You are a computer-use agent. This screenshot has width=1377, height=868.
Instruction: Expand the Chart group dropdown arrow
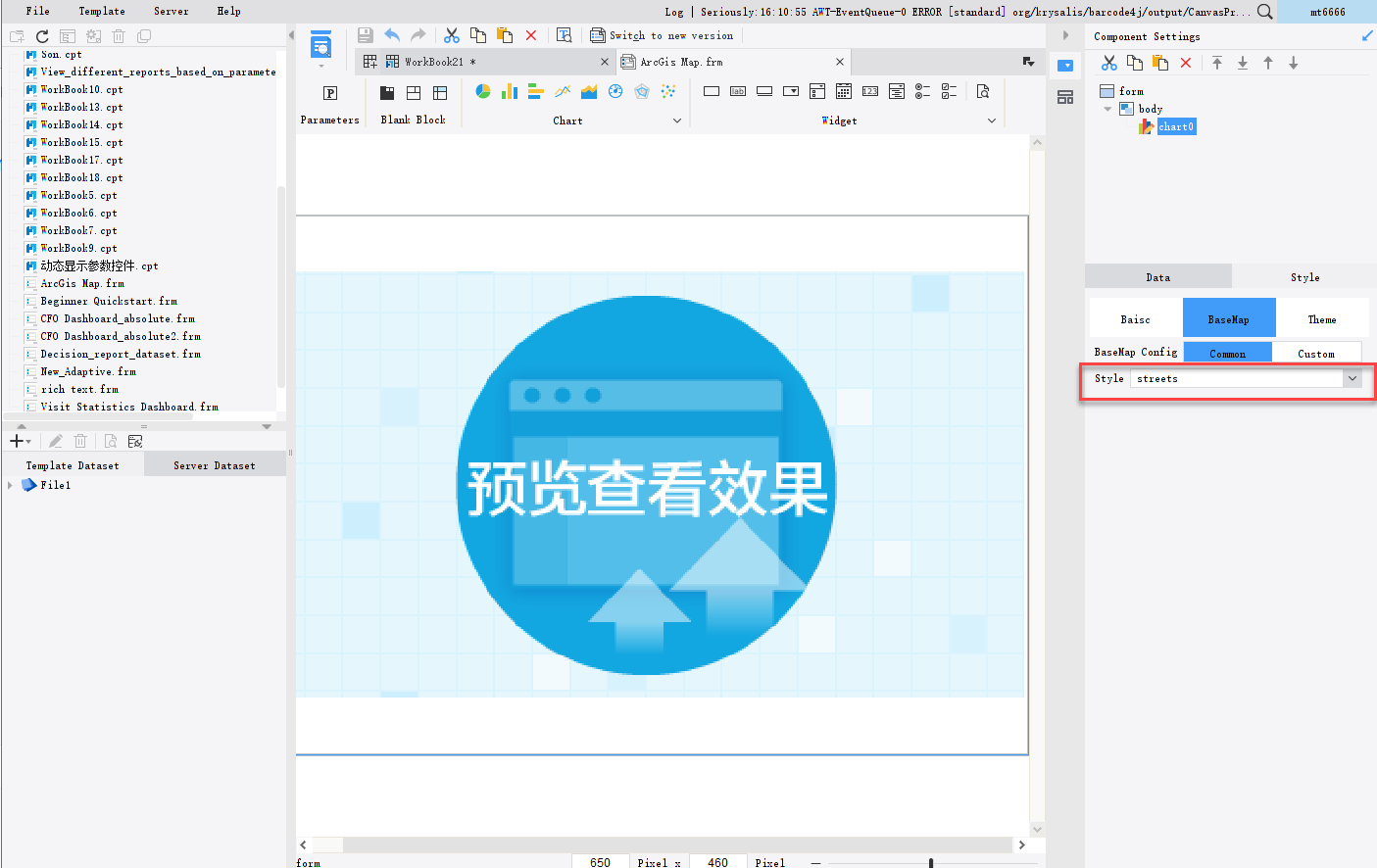[677, 120]
